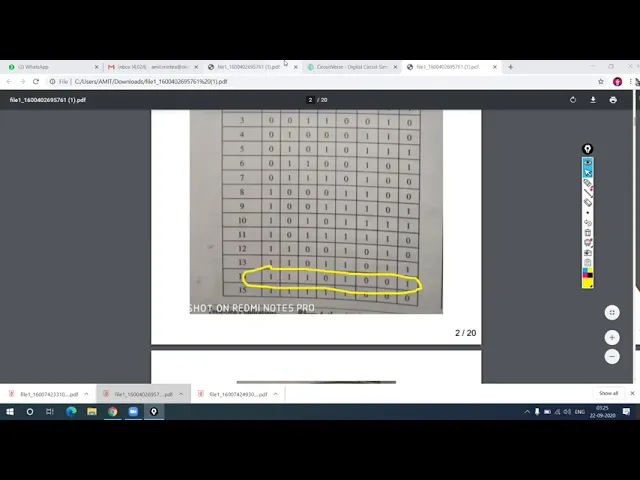
Task: Zoom in on the PDF
Action: point(612,338)
